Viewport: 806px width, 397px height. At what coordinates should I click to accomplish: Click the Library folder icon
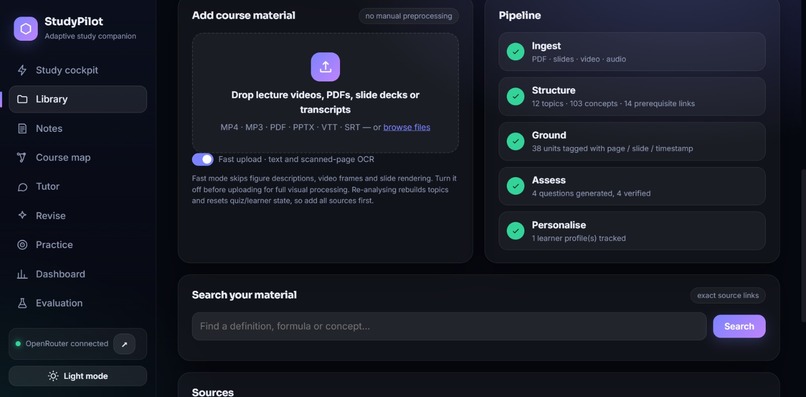(22, 99)
